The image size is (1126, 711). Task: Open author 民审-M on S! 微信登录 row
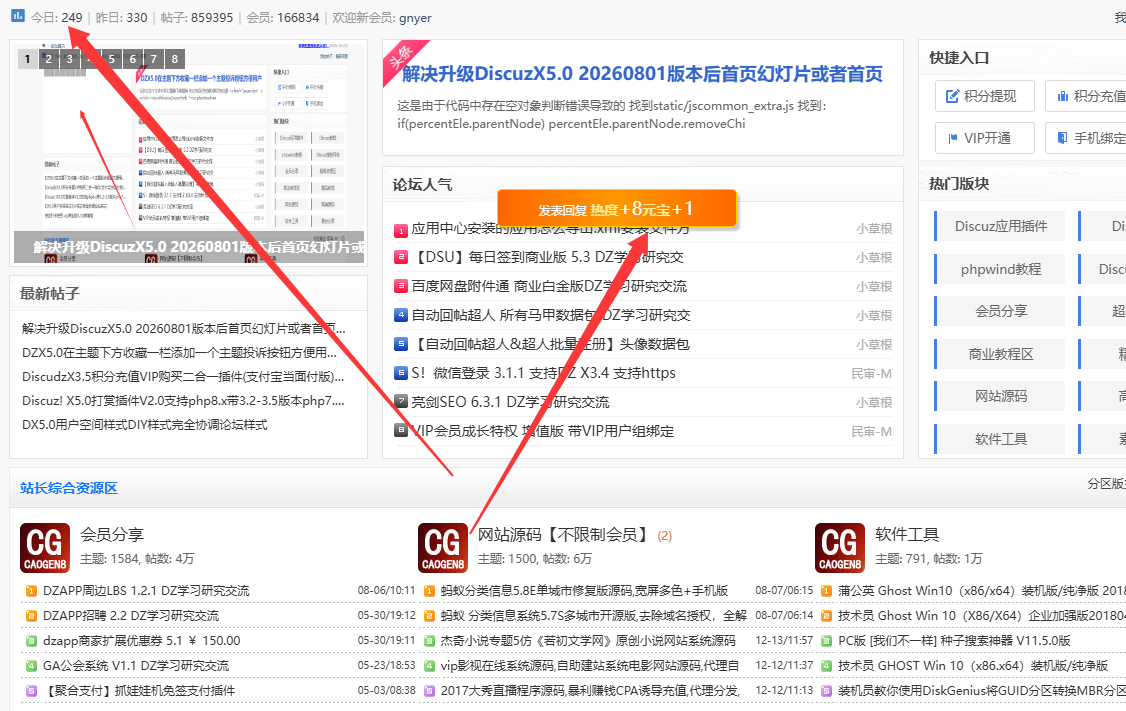[x=871, y=373]
